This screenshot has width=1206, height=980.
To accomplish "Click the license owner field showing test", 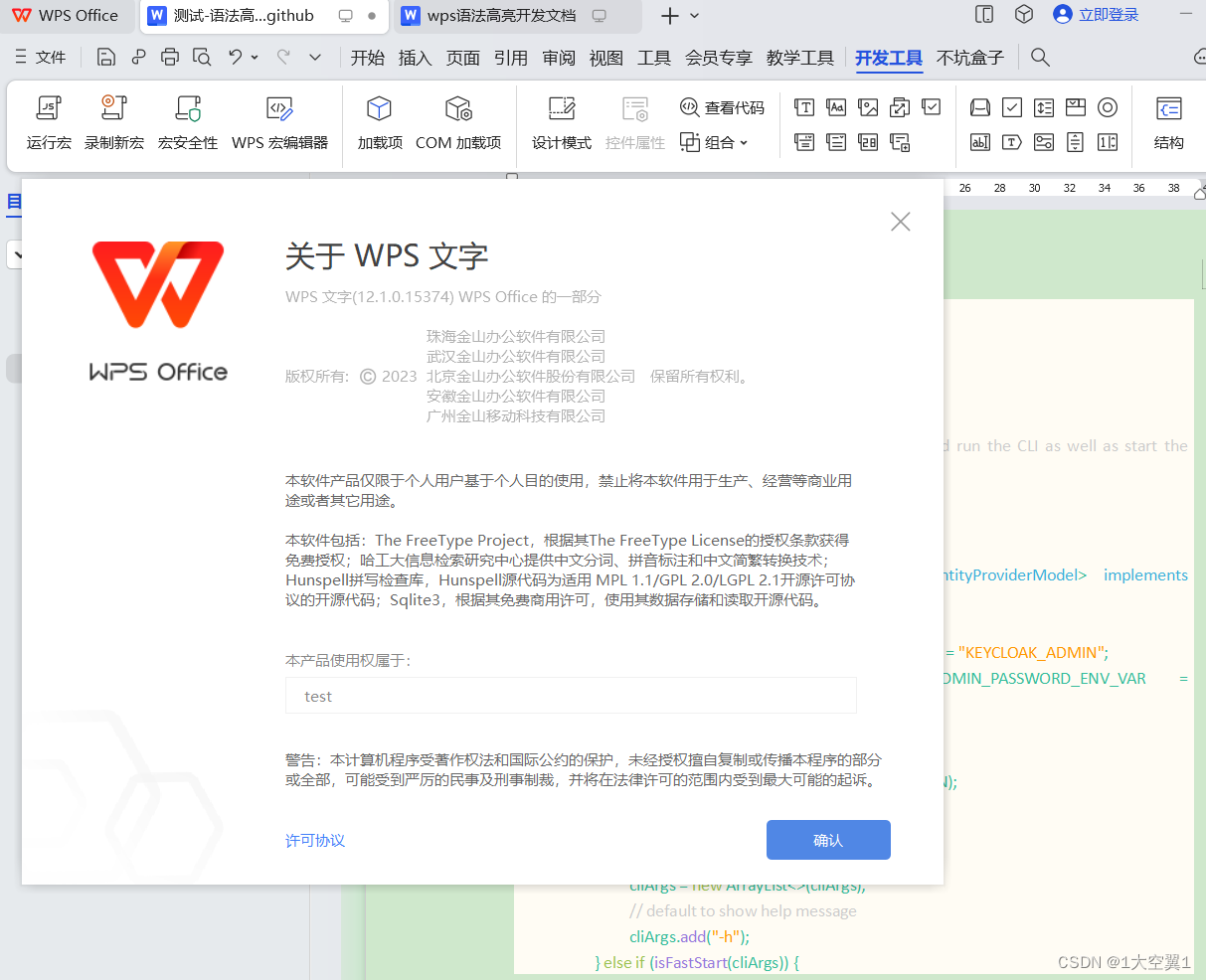I will point(571,696).
